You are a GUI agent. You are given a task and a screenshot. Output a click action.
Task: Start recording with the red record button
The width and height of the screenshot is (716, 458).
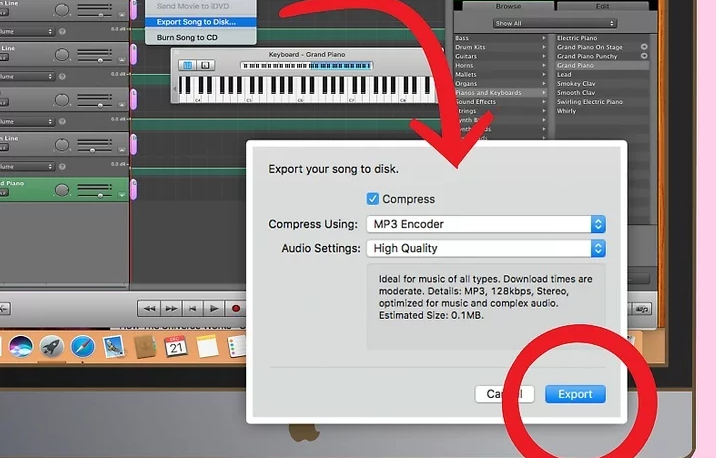(236, 309)
